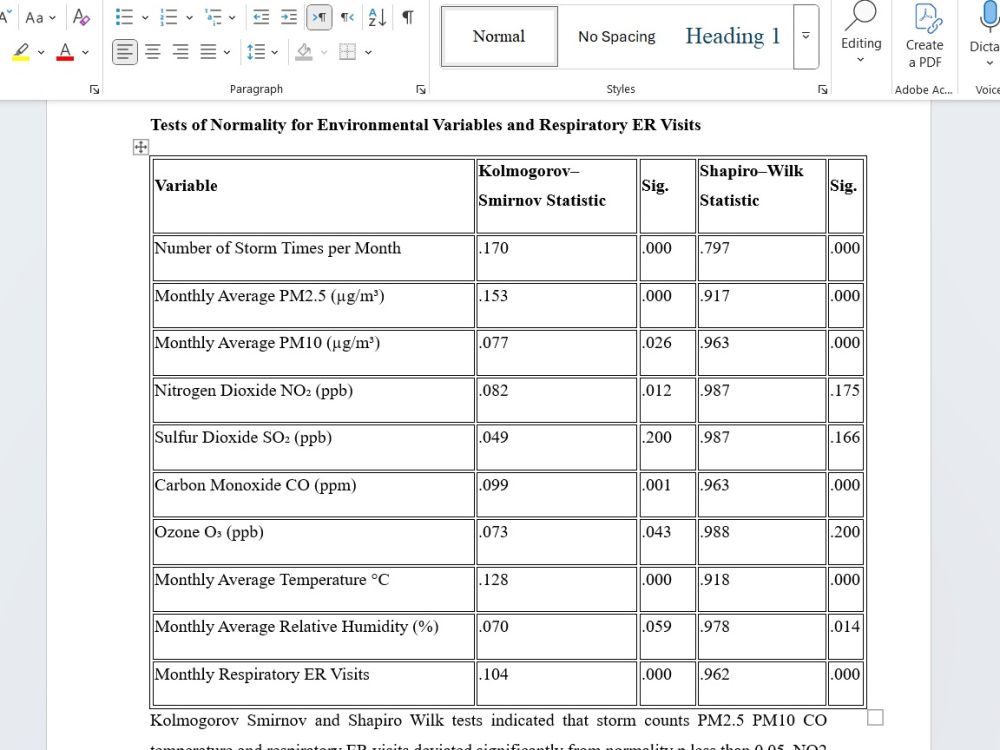Sort the selected text alphabetically
1000x750 pixels.
377,17
